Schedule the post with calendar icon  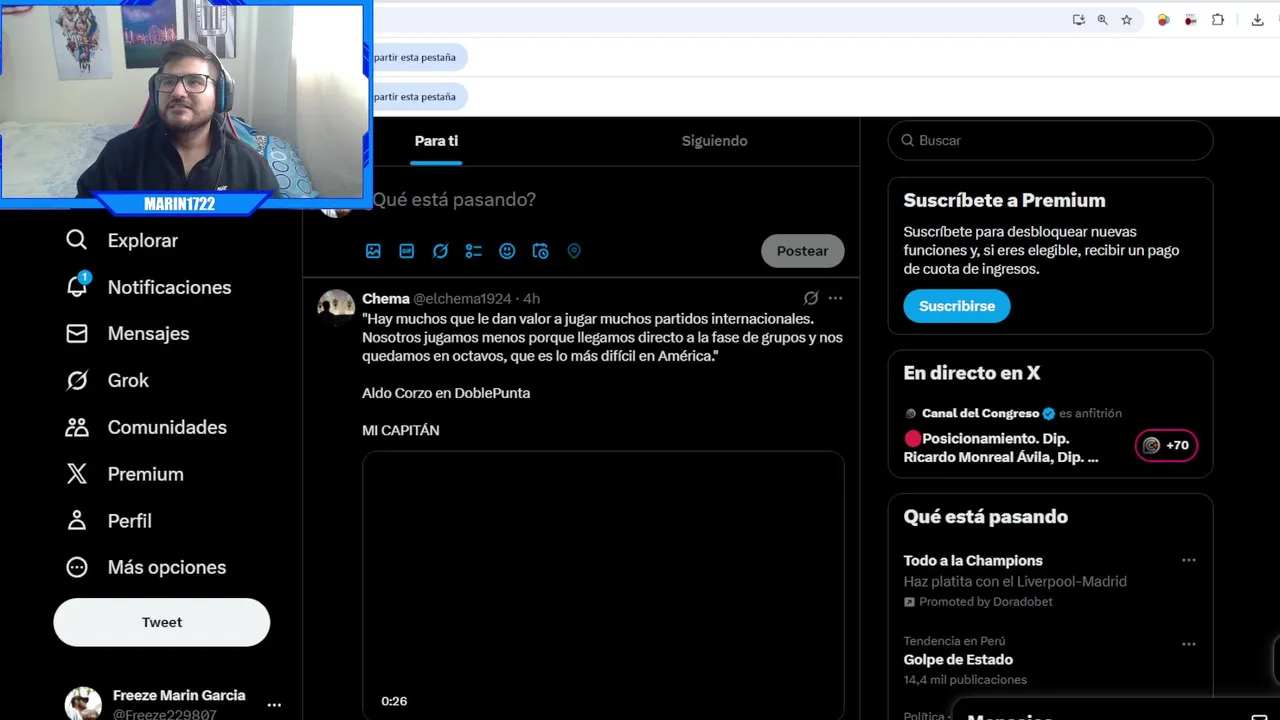(541, 251)
